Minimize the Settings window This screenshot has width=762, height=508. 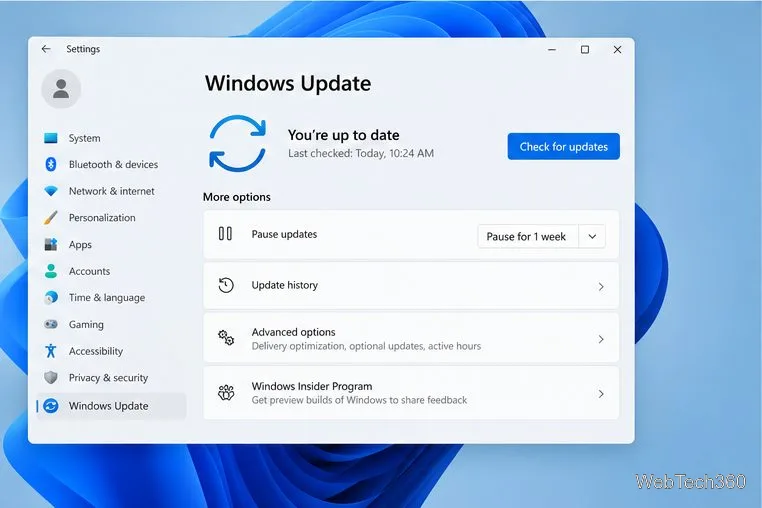point(552,49)
